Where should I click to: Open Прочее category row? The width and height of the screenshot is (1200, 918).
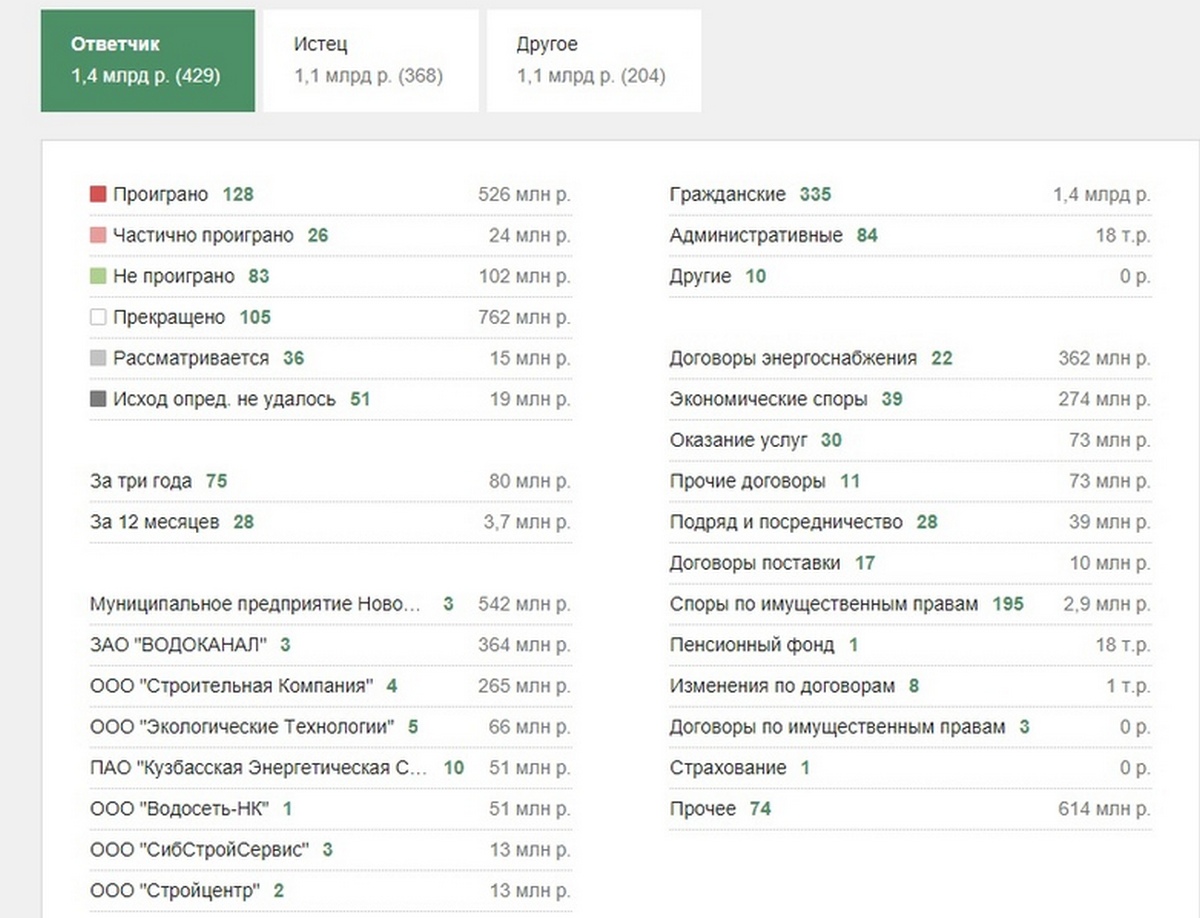pyautogui.click(x=911, y=809)
